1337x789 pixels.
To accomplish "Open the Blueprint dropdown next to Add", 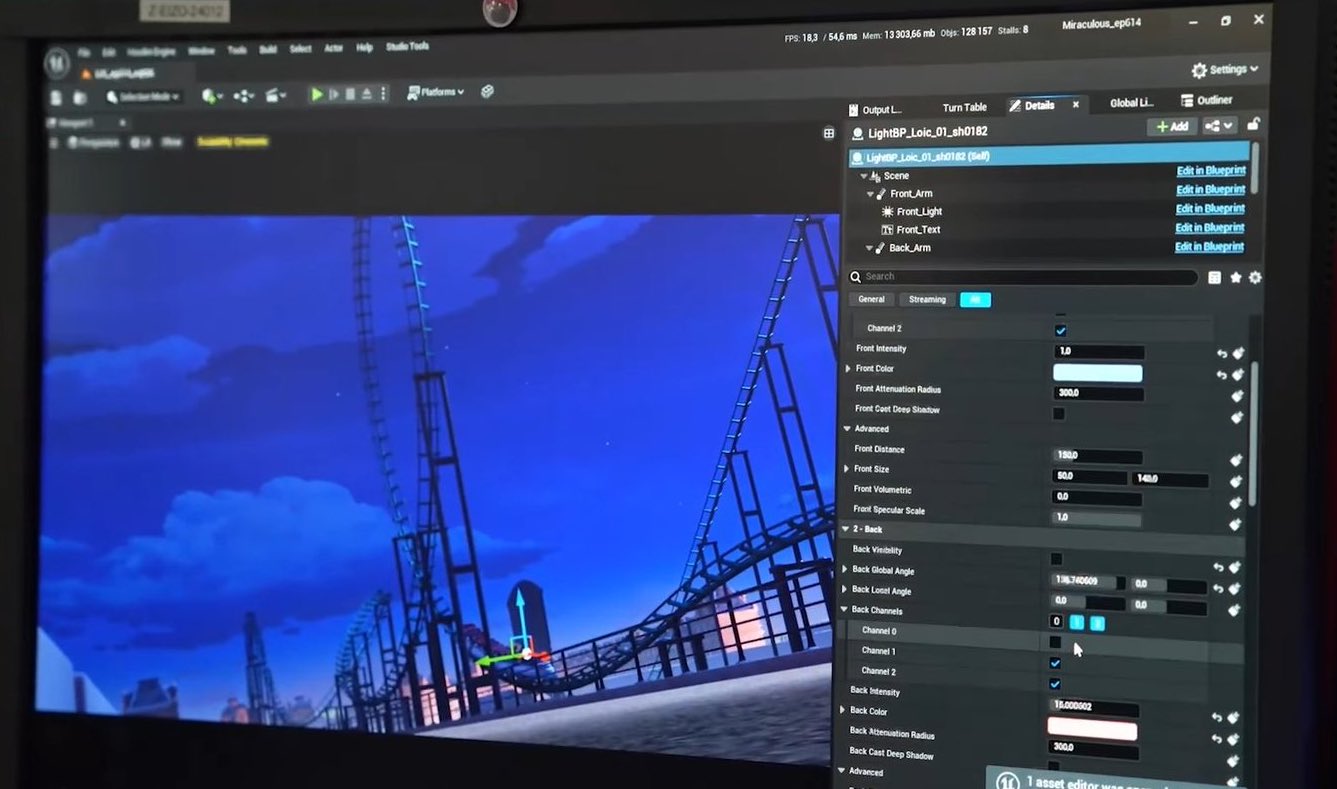I will point(1220,126).
